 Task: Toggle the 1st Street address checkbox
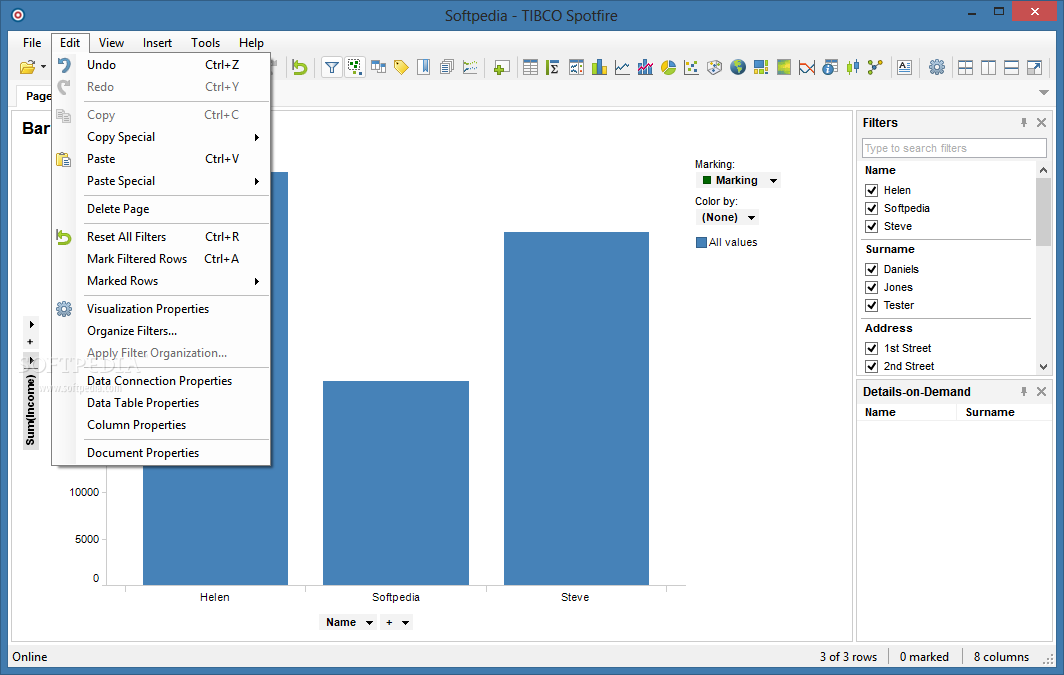[872, 349]
